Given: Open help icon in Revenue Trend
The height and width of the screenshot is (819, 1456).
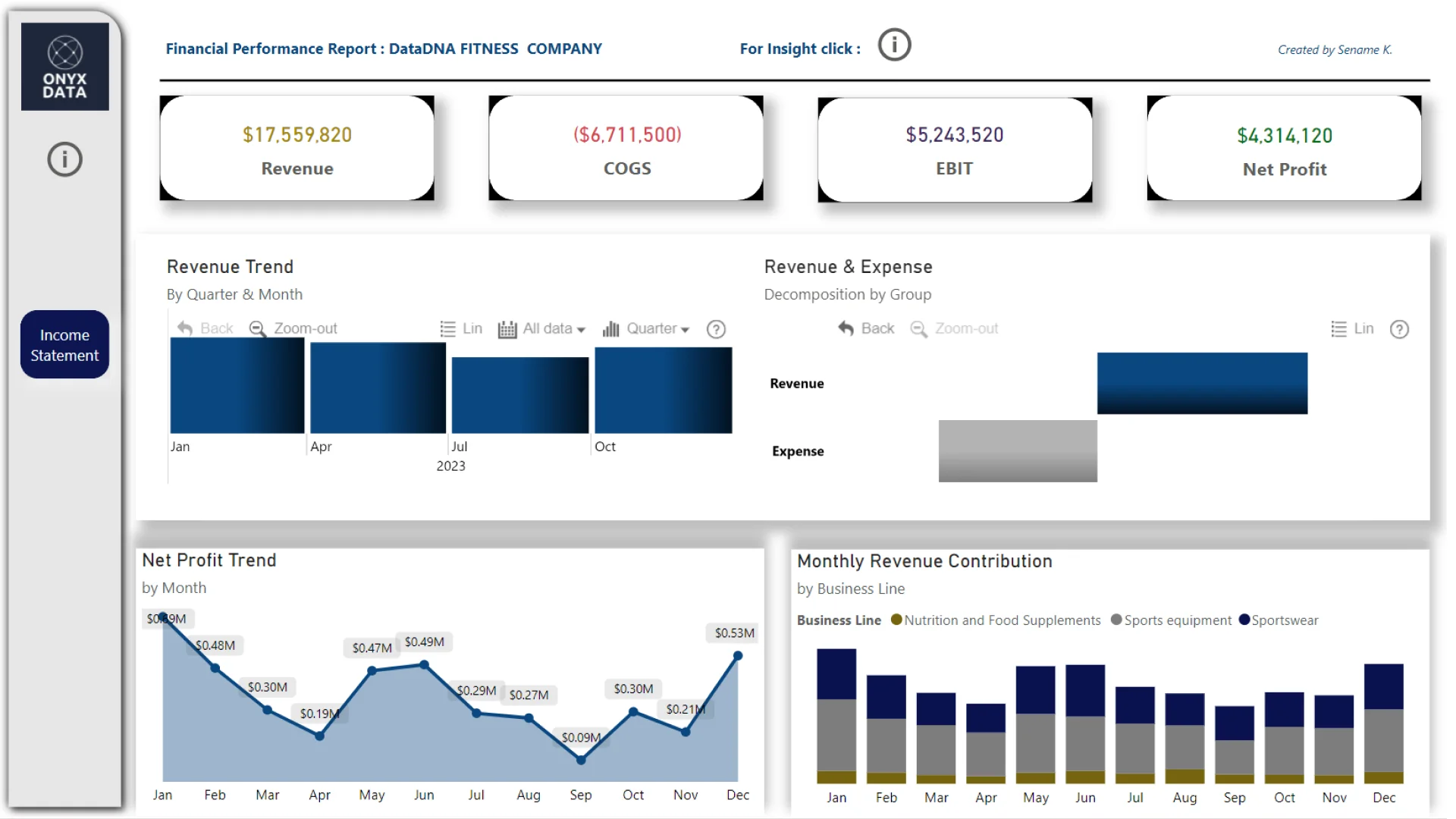Looking at the screenshot, I should [716, 329].
